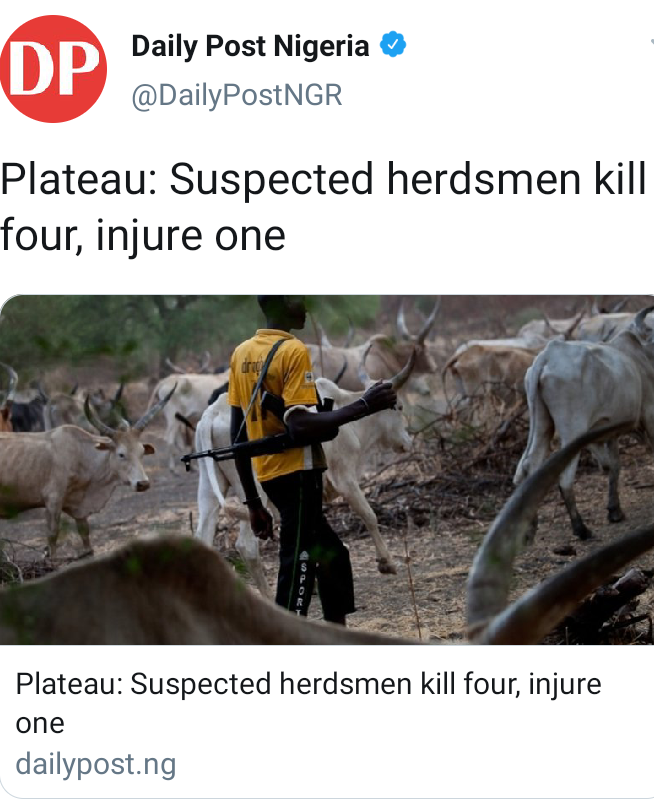Expand the partially visible tweet options chevron
The width and height of the screenshot is (654, 799).
pos(651,42)
